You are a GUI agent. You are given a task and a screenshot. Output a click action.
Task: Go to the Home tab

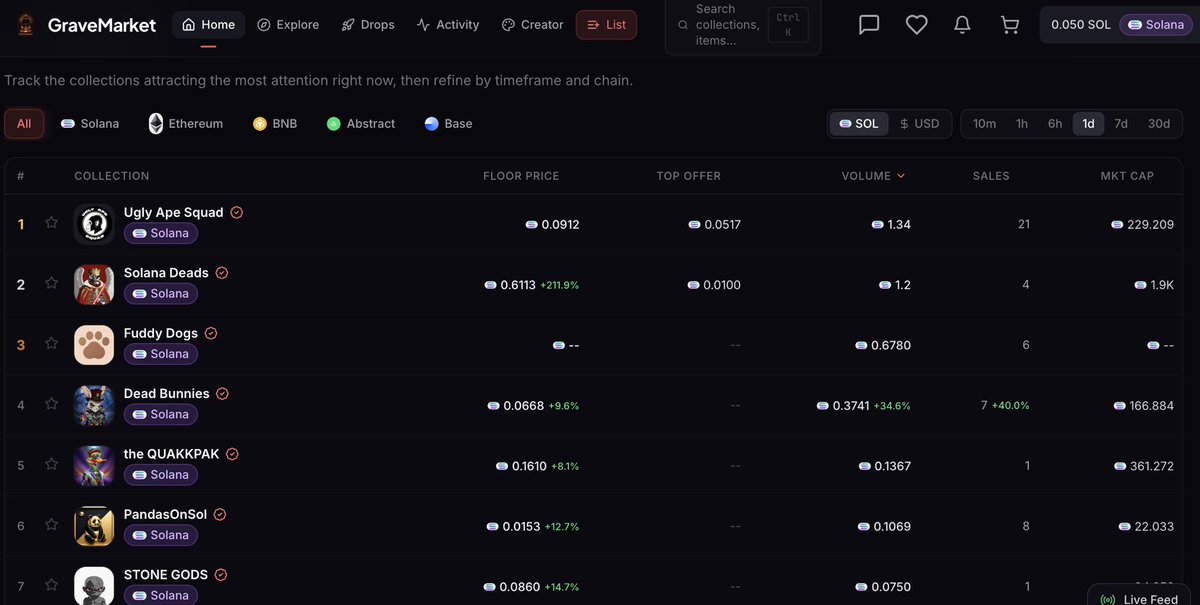(x=209, y=25)
